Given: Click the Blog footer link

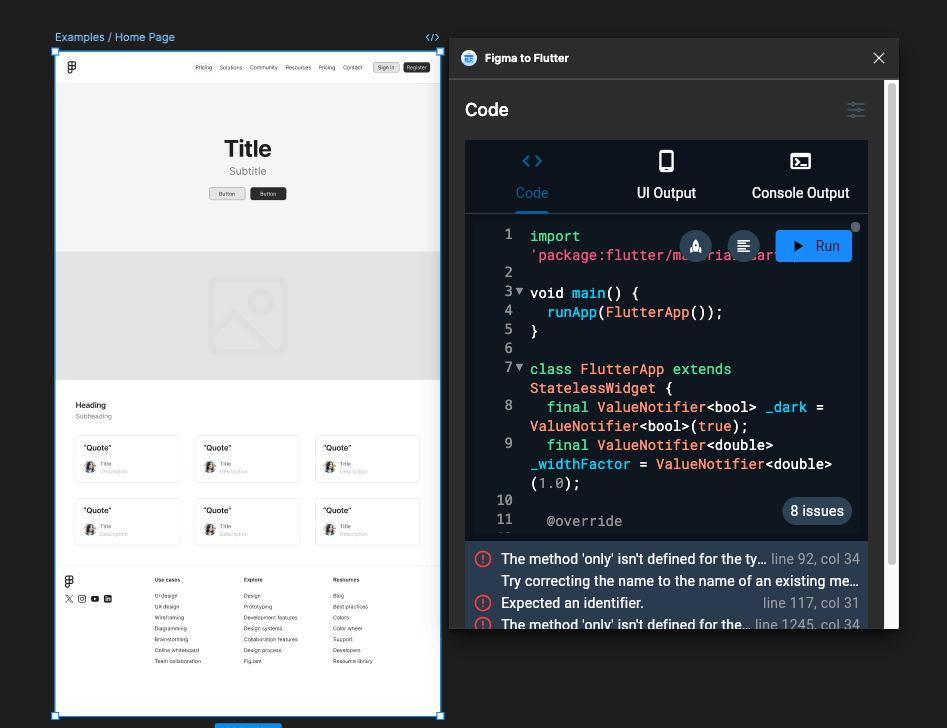Looking at the screenshot, I should point(338,596).
